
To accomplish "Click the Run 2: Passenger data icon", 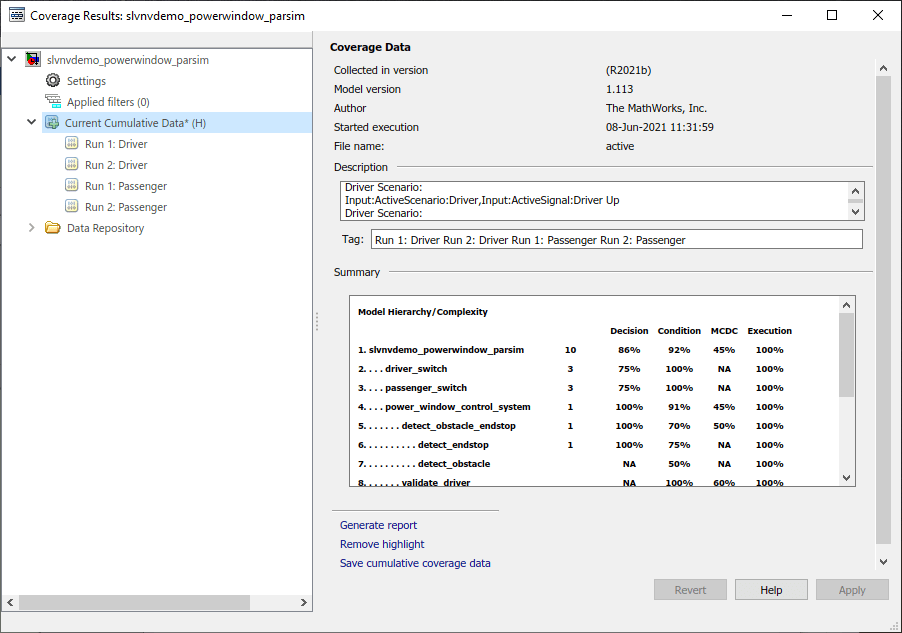I will click(x=71, y=207).
